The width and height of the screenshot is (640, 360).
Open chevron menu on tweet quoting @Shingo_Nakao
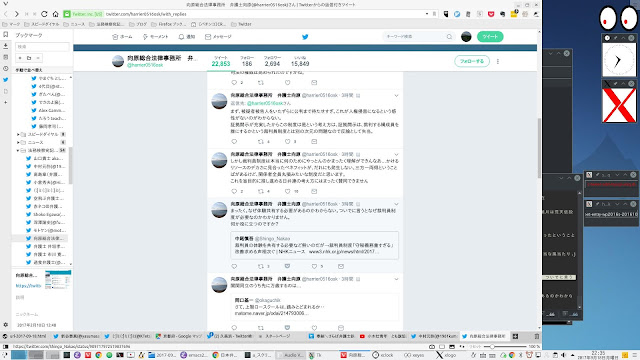pos(396,204)
